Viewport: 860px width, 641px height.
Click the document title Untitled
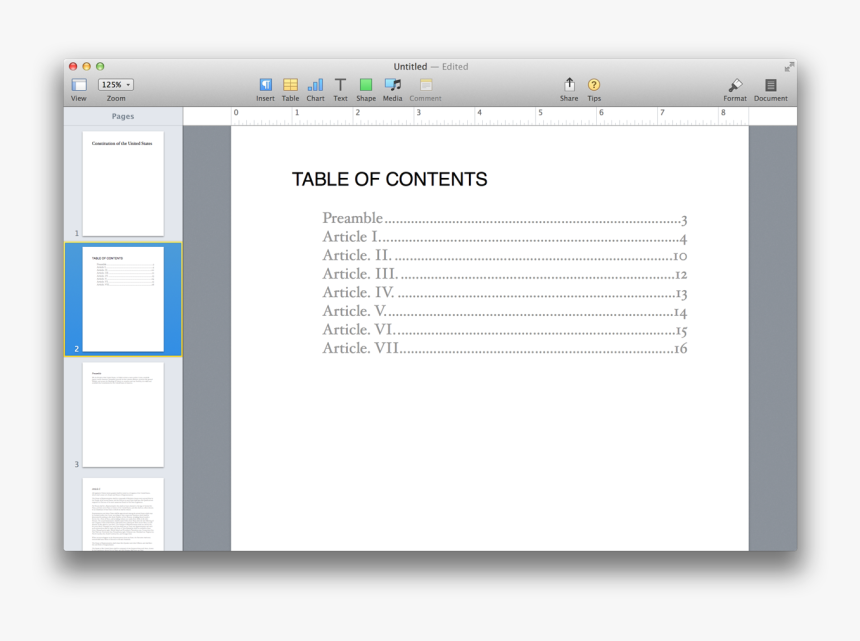click(x=410, y=66)
